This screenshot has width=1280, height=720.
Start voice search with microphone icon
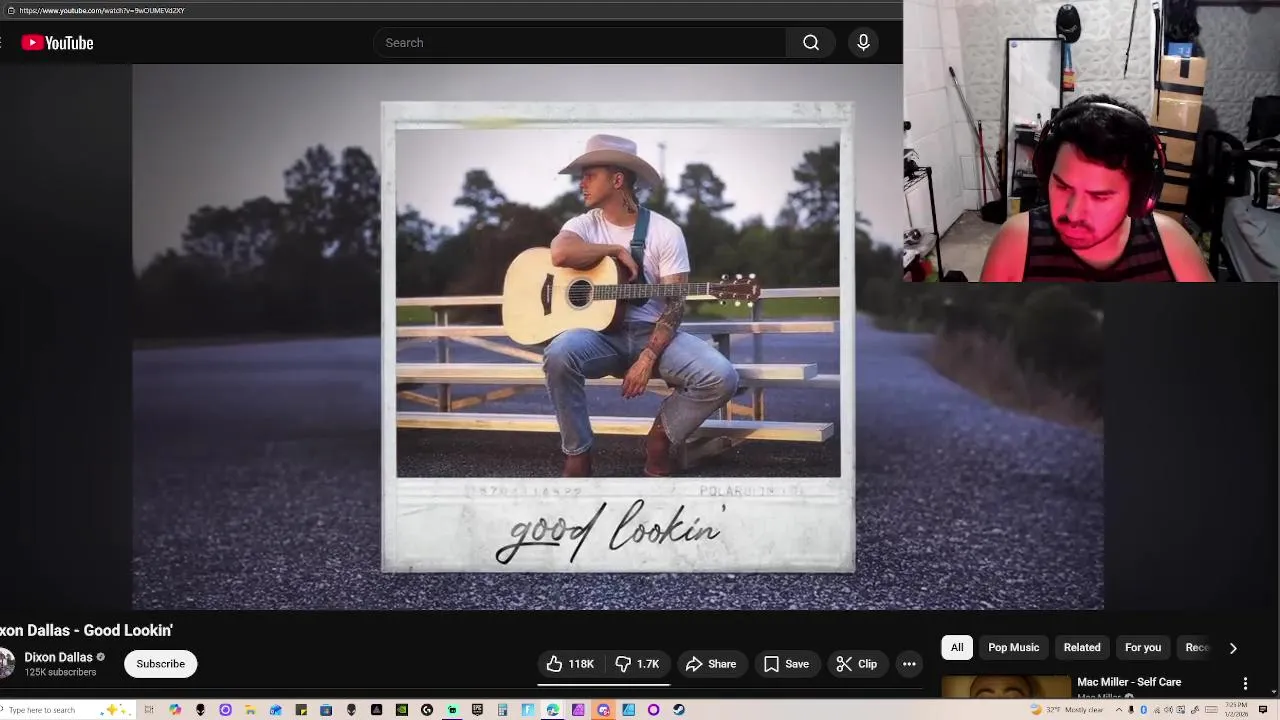click(863, 43)
